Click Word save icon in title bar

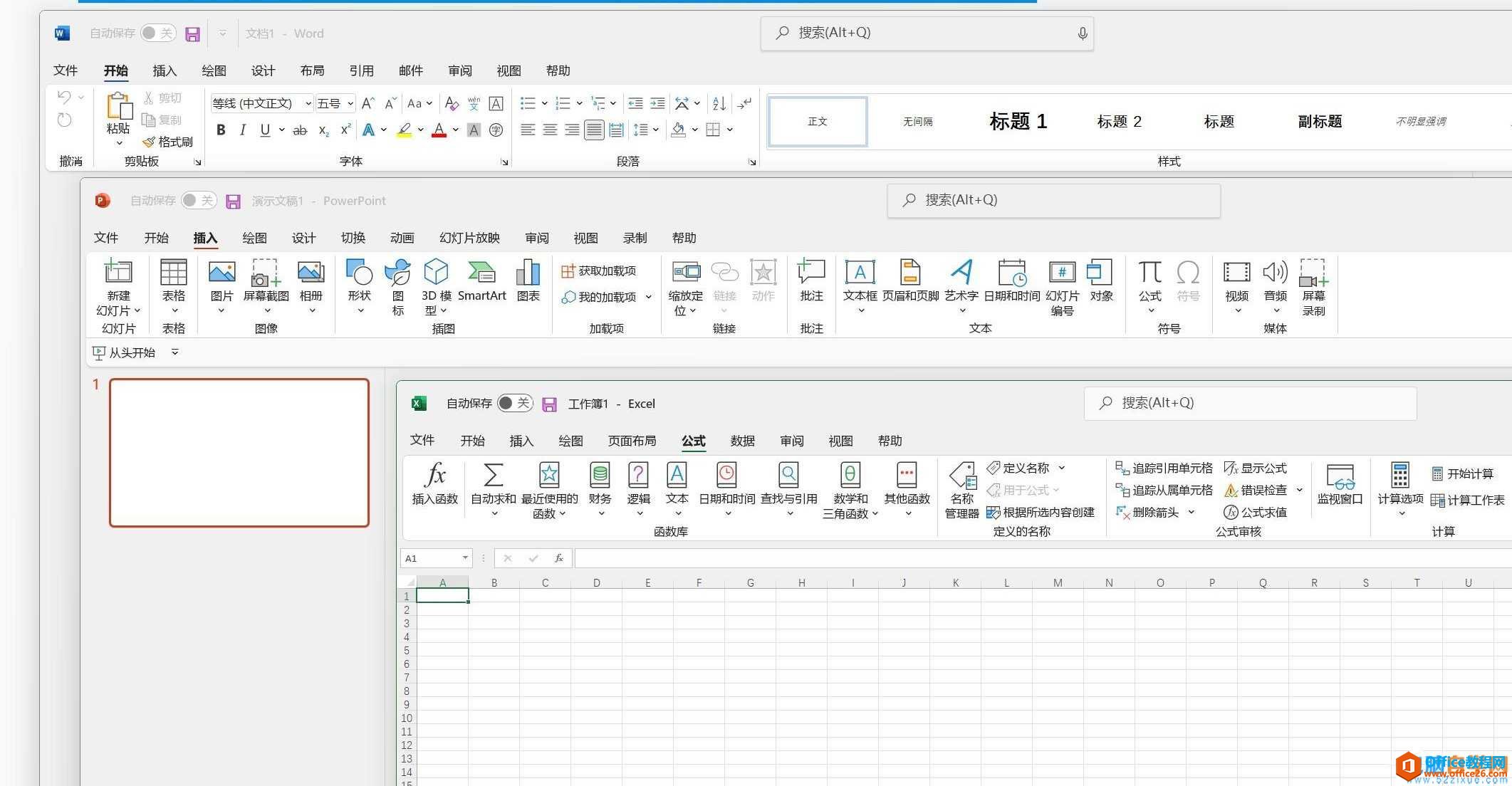[192, 34]
